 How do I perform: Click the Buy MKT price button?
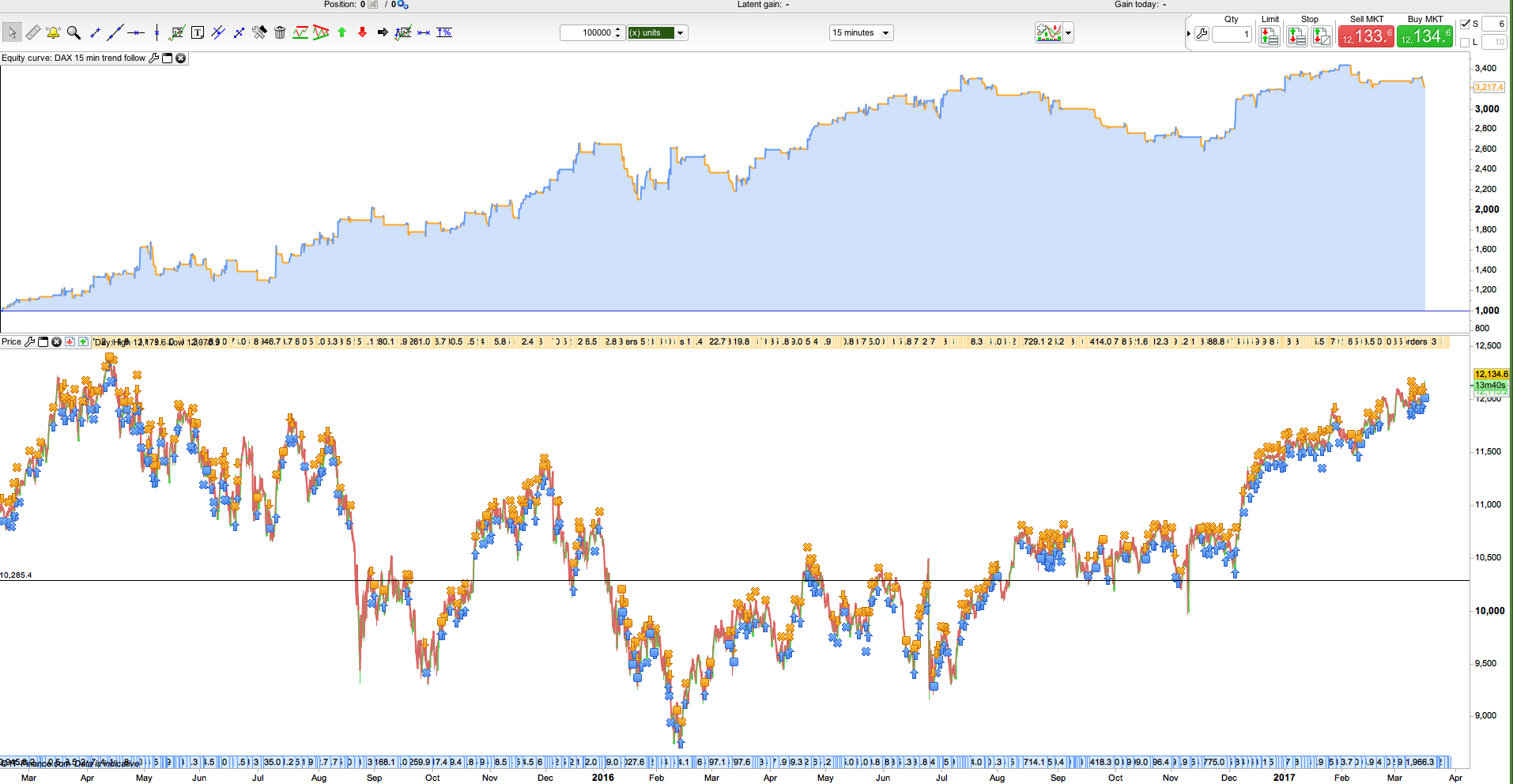tap(1424, 36)
